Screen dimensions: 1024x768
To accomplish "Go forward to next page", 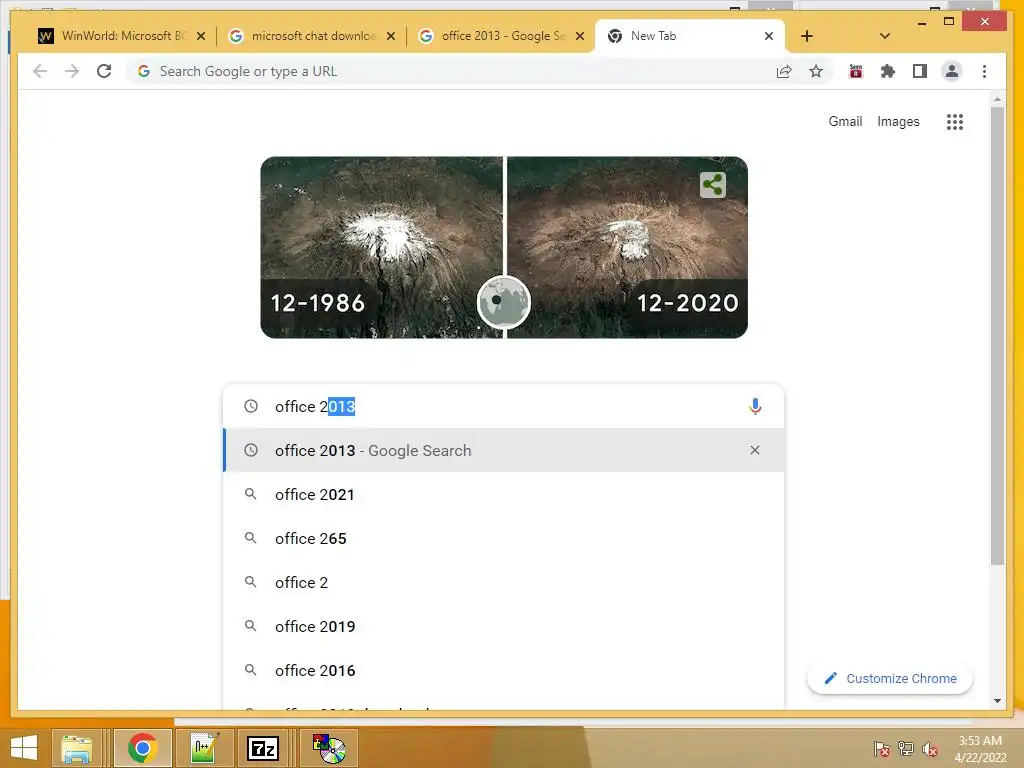I will (72, 71).
